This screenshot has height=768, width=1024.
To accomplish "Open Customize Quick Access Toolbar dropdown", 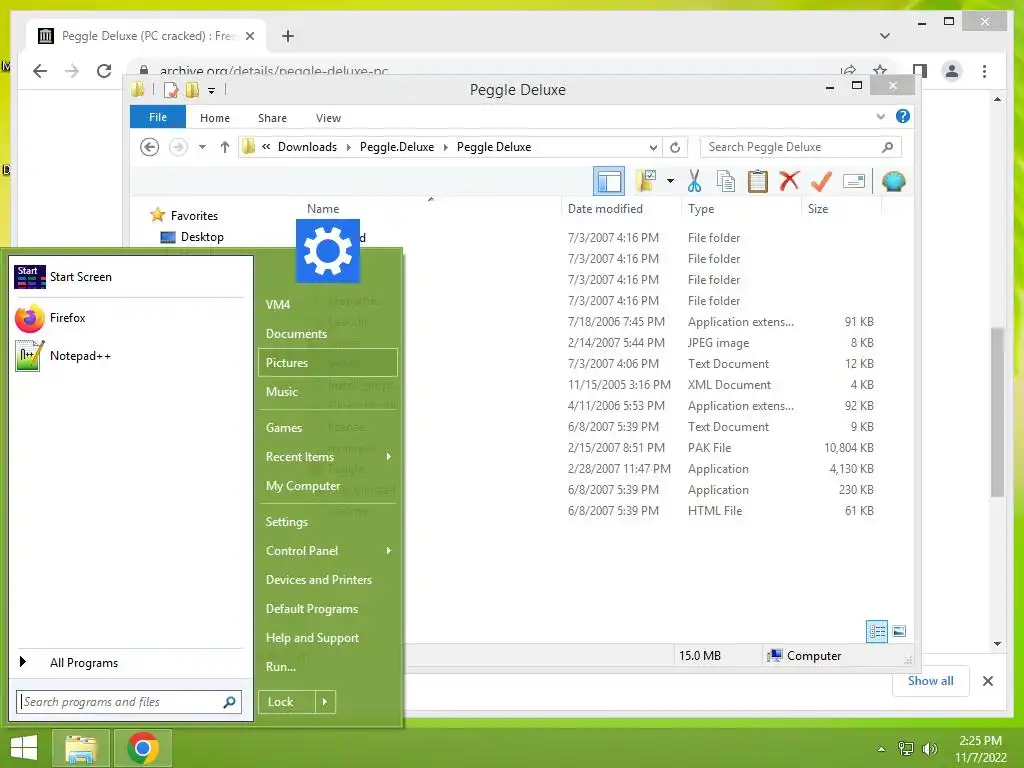I will click(212, 91).
